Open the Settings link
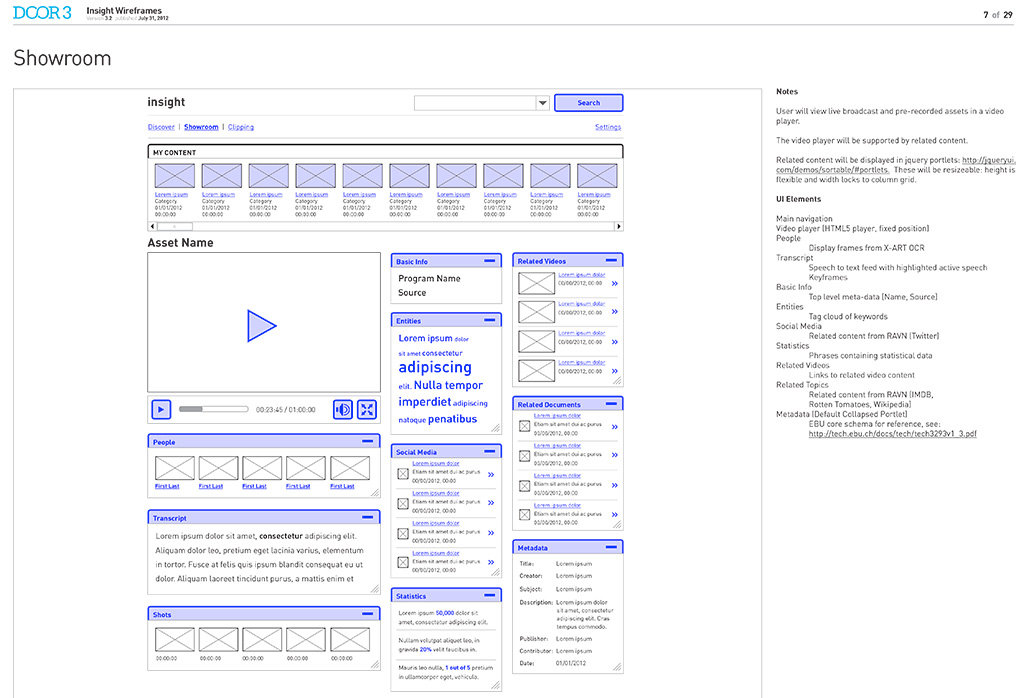The height and width of the screenshot is (698, 1024). click(608, 127)
